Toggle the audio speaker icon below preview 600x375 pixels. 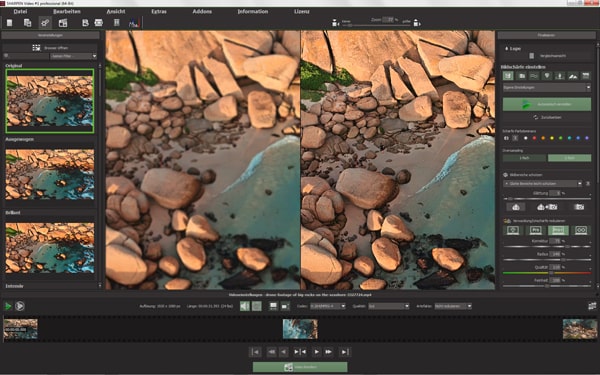click(x=245, y=306)
